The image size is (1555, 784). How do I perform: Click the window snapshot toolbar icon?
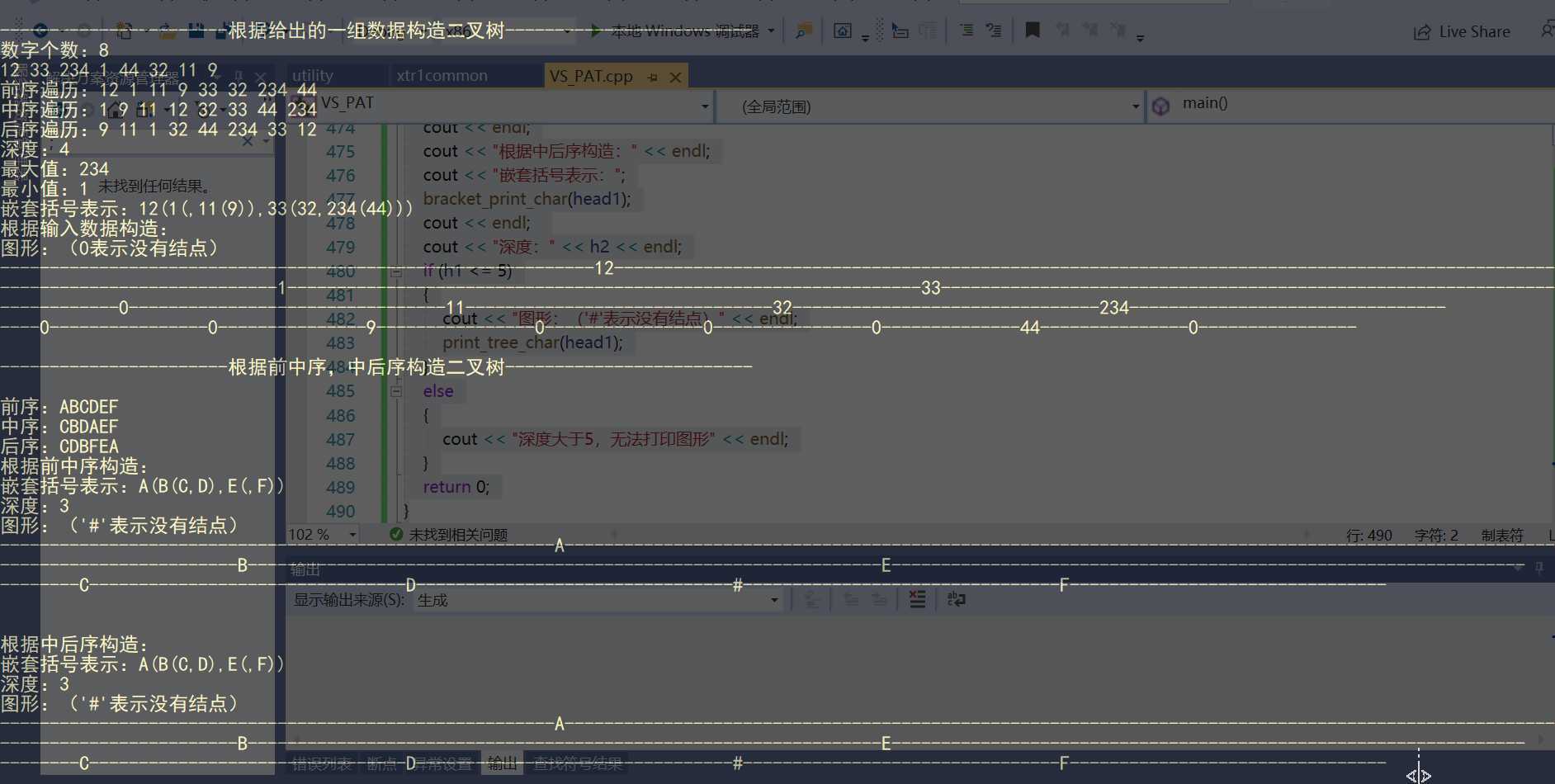click(x=843, y=31)
